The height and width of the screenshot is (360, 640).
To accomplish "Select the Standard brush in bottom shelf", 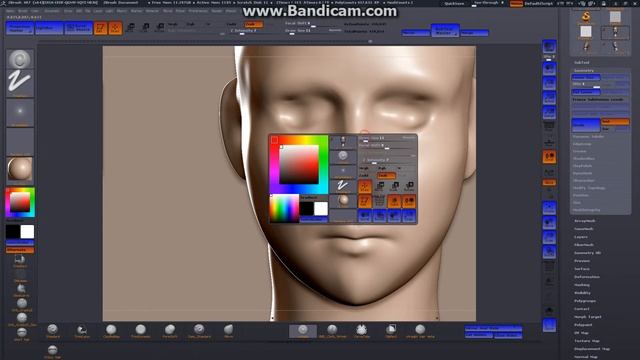I will tap(53, 331).
